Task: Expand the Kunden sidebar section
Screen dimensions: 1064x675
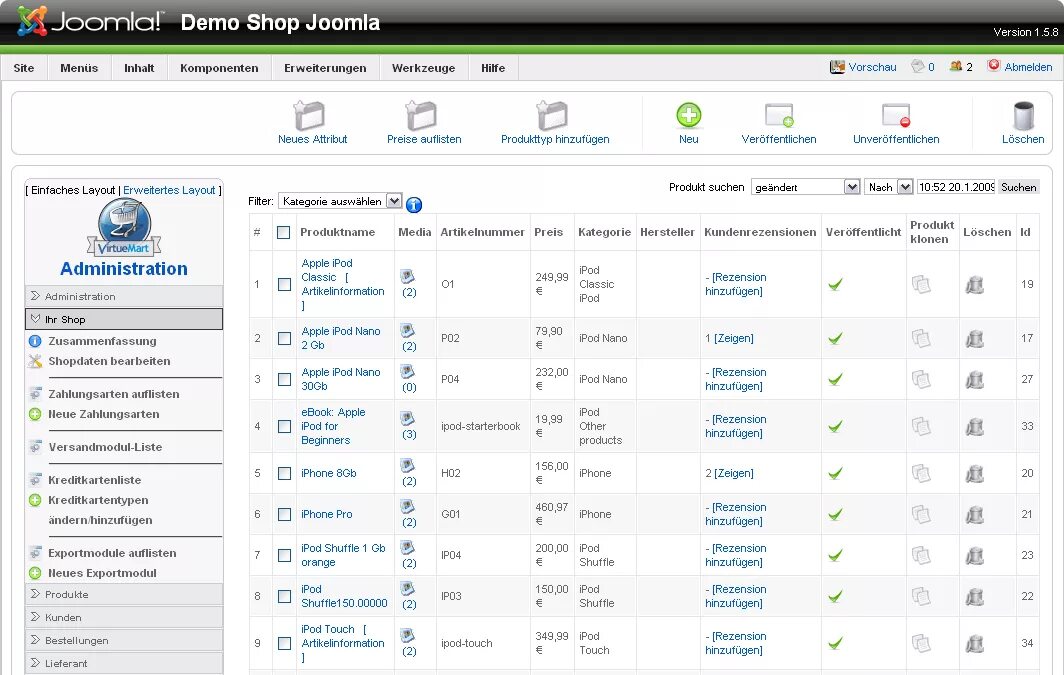Action: (124, 617)
